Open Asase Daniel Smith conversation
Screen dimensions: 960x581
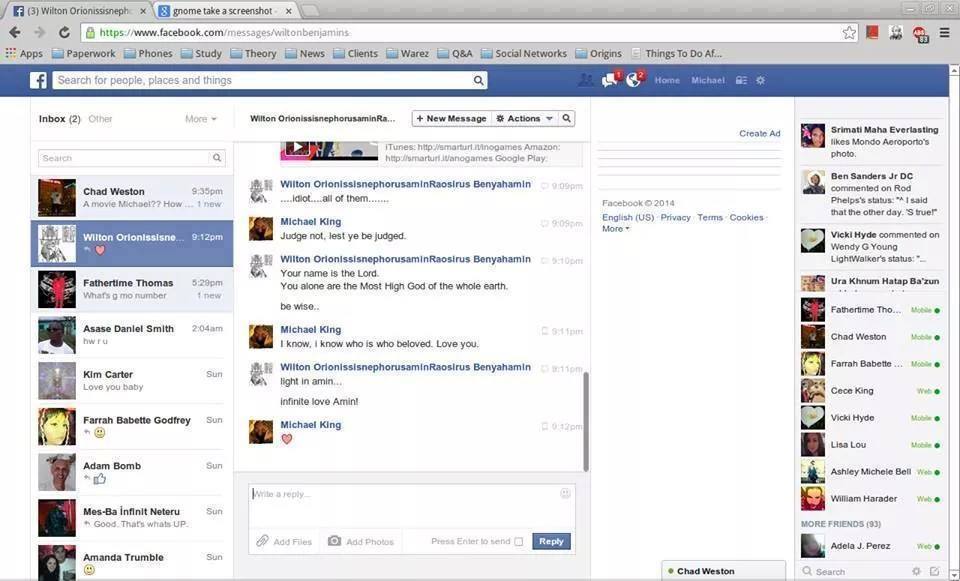[x=132, y=334]
